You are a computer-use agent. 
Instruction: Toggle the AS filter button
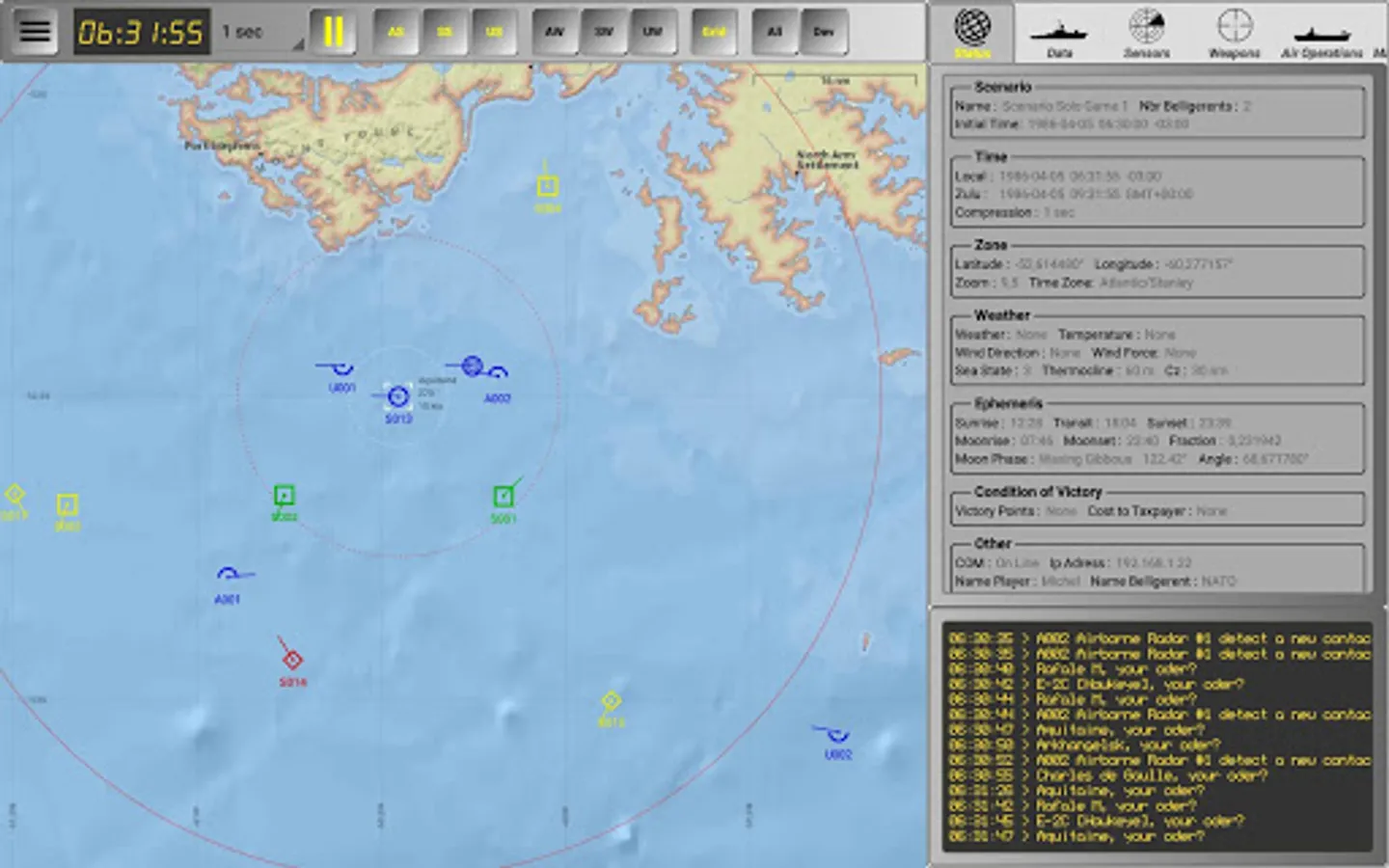[395, 32]
